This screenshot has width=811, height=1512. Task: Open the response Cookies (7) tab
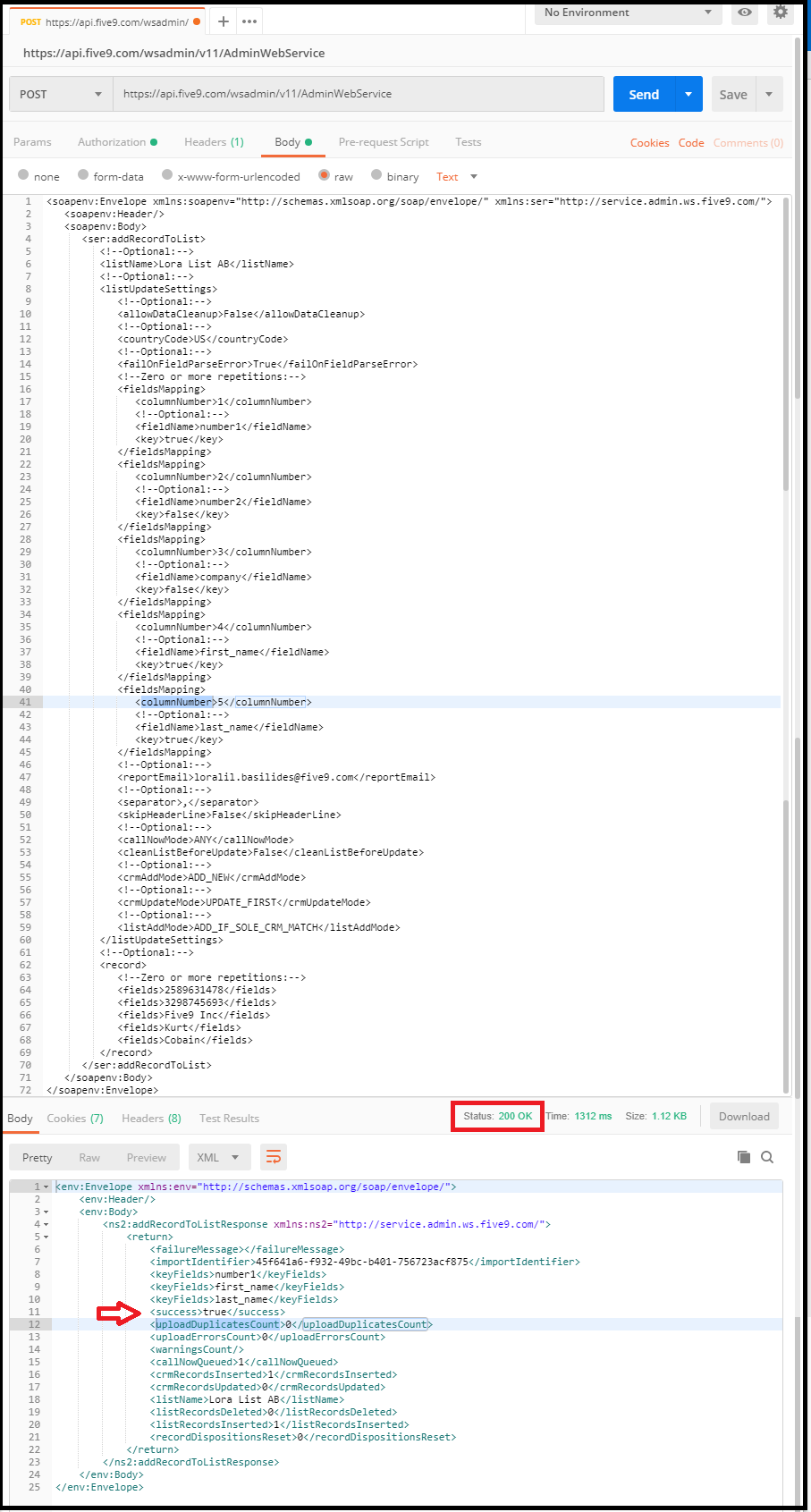pyautogui.click(x=75, y=1119)
